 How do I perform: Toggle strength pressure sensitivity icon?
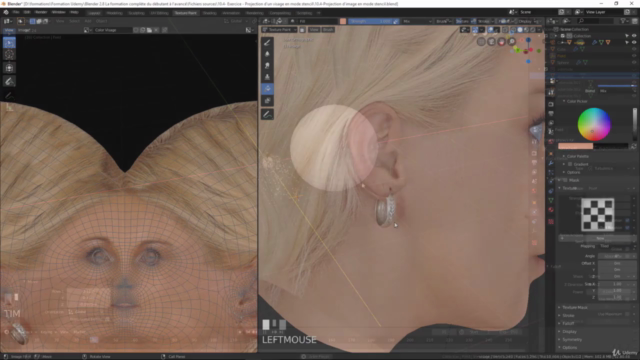coord(396,21)
